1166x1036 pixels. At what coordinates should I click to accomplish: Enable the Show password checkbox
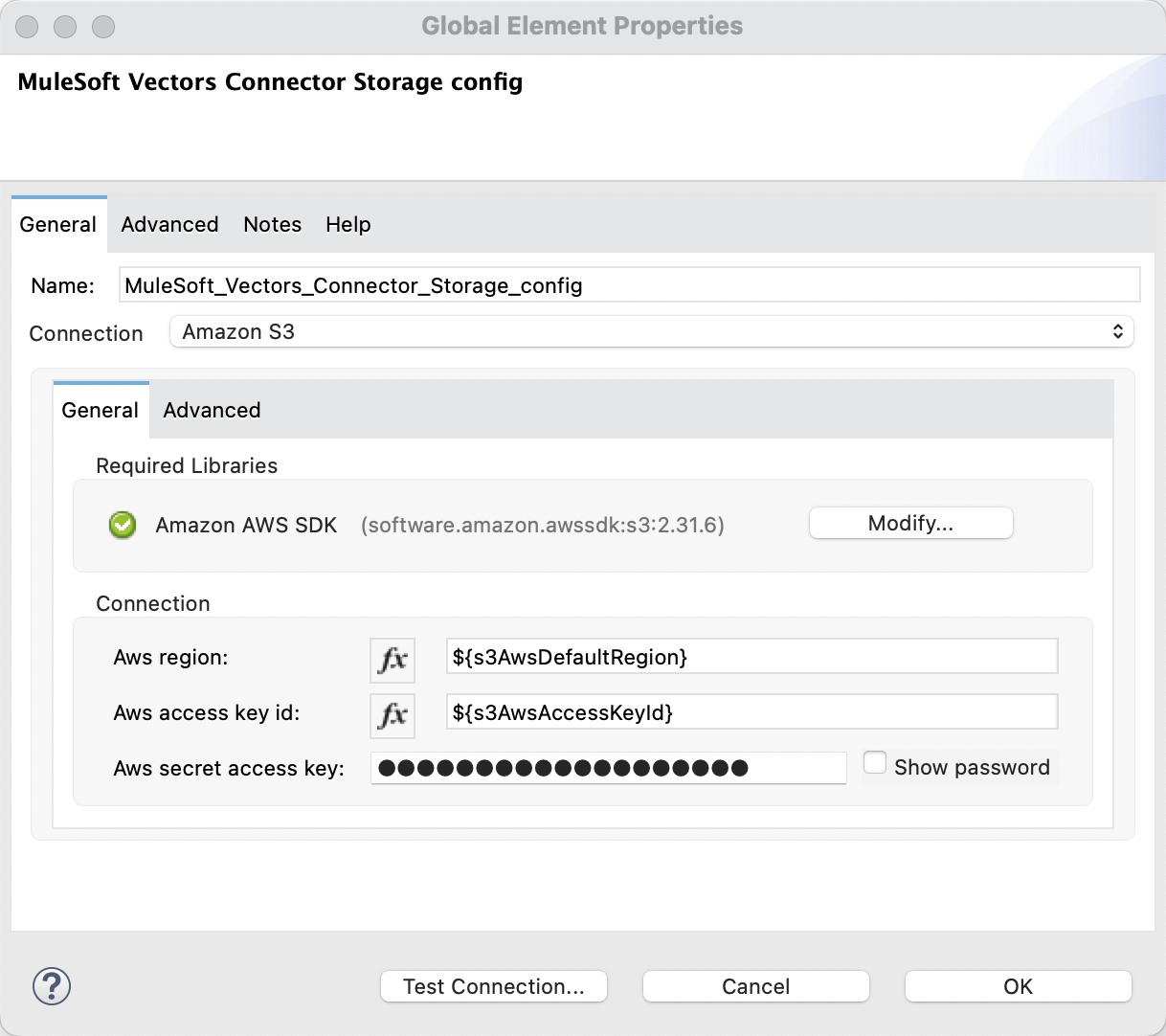point(874,763)
